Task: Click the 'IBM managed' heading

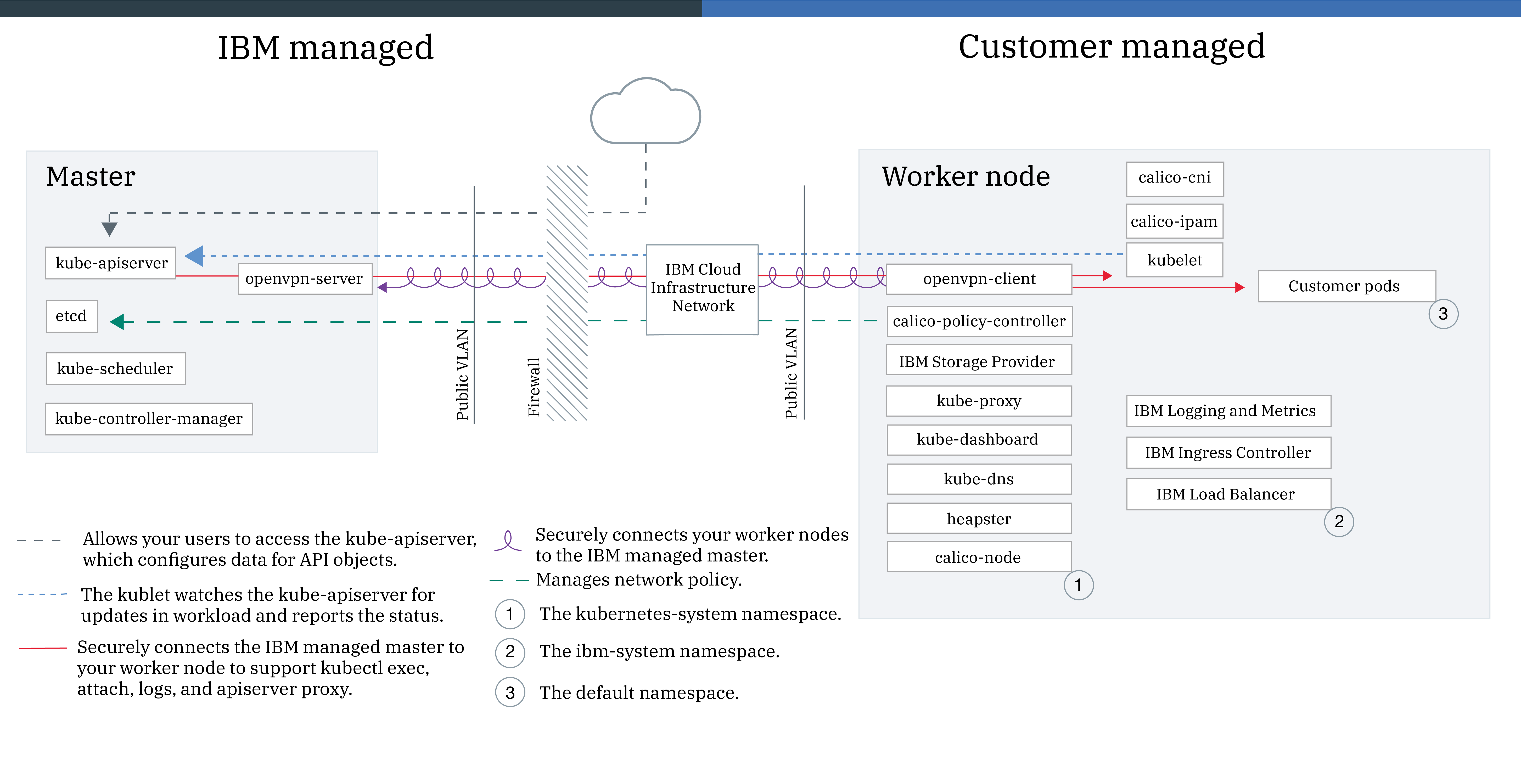Action: (326, 48)
